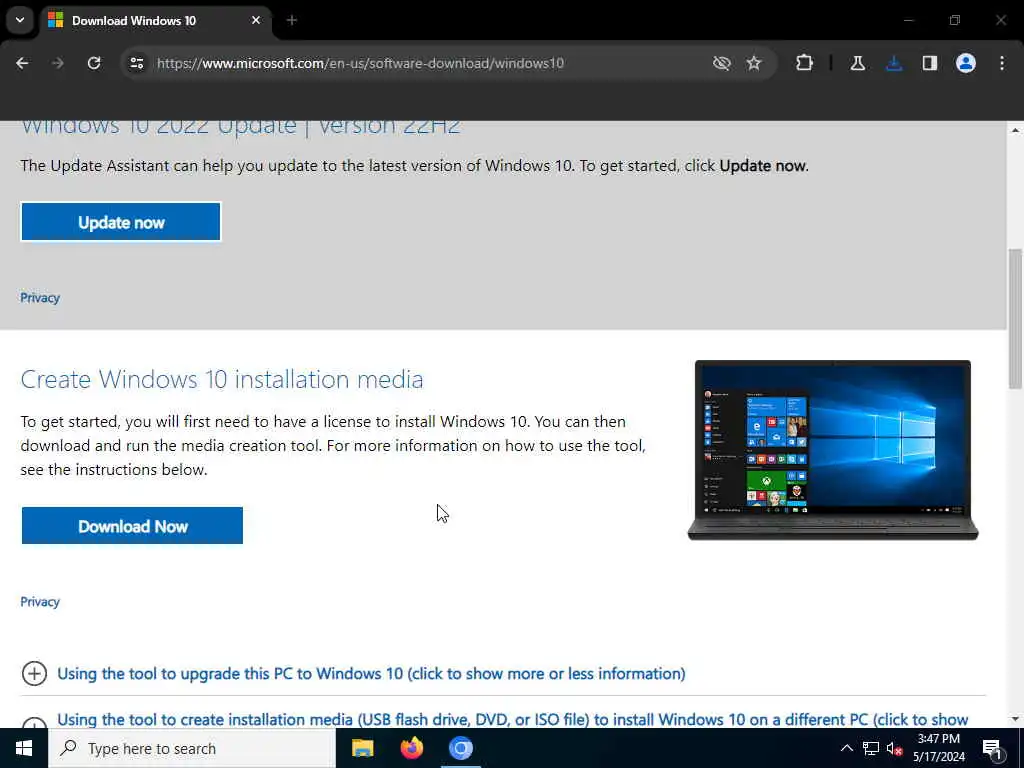The image size is (1024, 768).
Task: Open 'Using the tool to upgrade this PC' link
Action: (x=371, y=673)
